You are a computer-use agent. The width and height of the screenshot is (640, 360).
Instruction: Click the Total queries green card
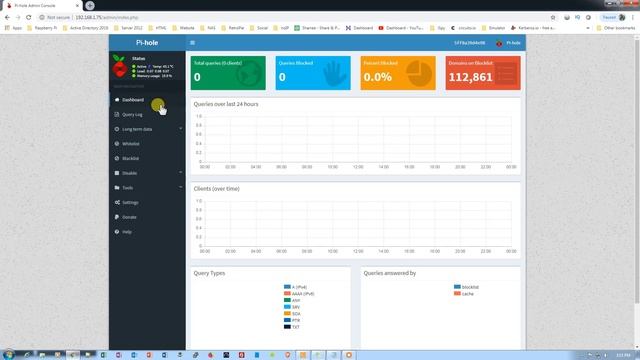click(x=228, y=73)
